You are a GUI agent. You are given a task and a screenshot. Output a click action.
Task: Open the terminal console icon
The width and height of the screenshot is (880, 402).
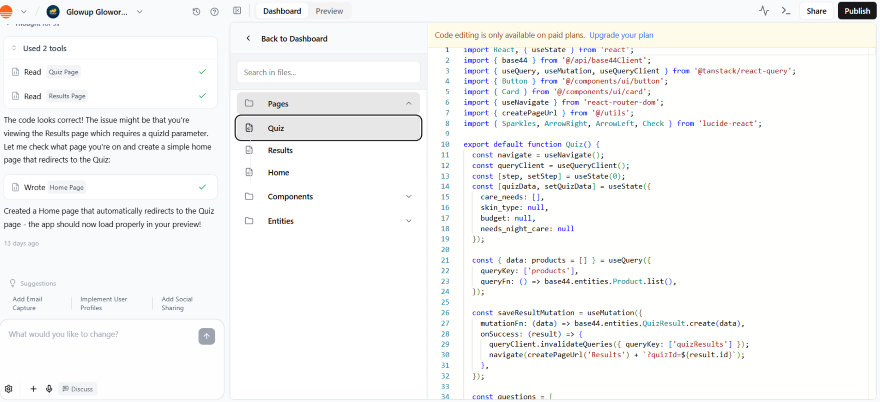pos(786,11)
